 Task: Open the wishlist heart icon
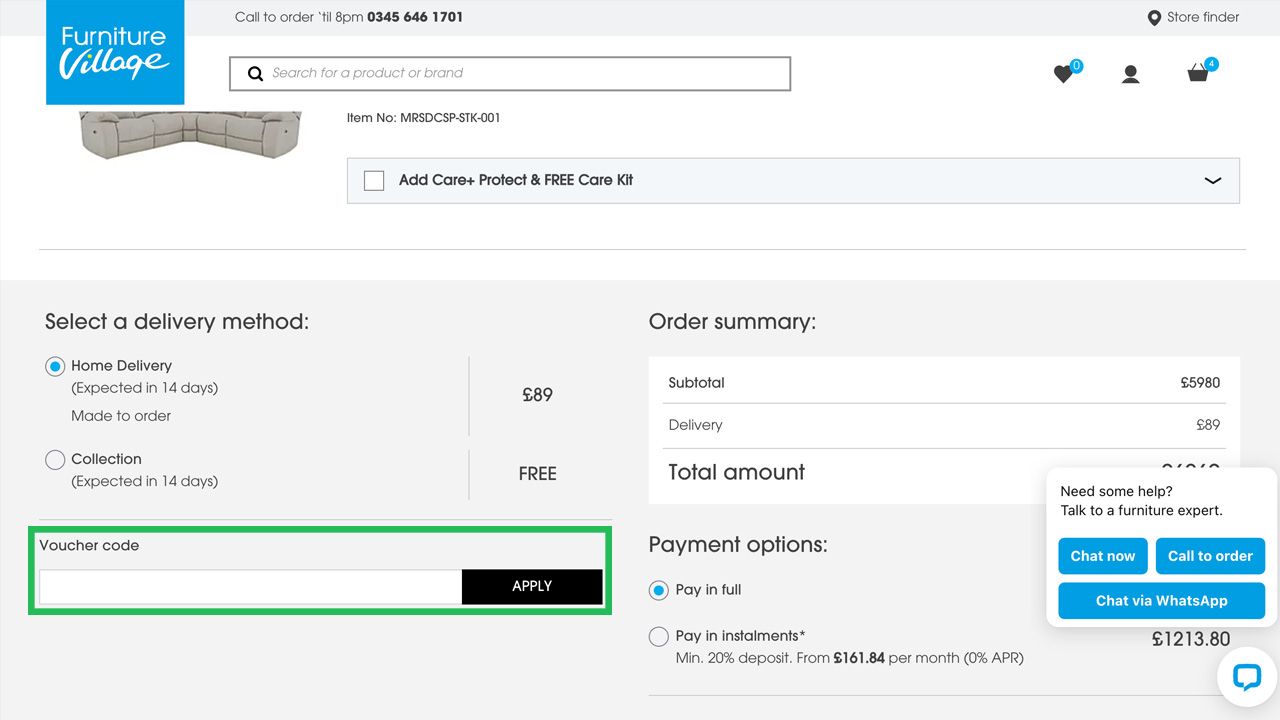pyautogui.click(x=1064, y=74)
